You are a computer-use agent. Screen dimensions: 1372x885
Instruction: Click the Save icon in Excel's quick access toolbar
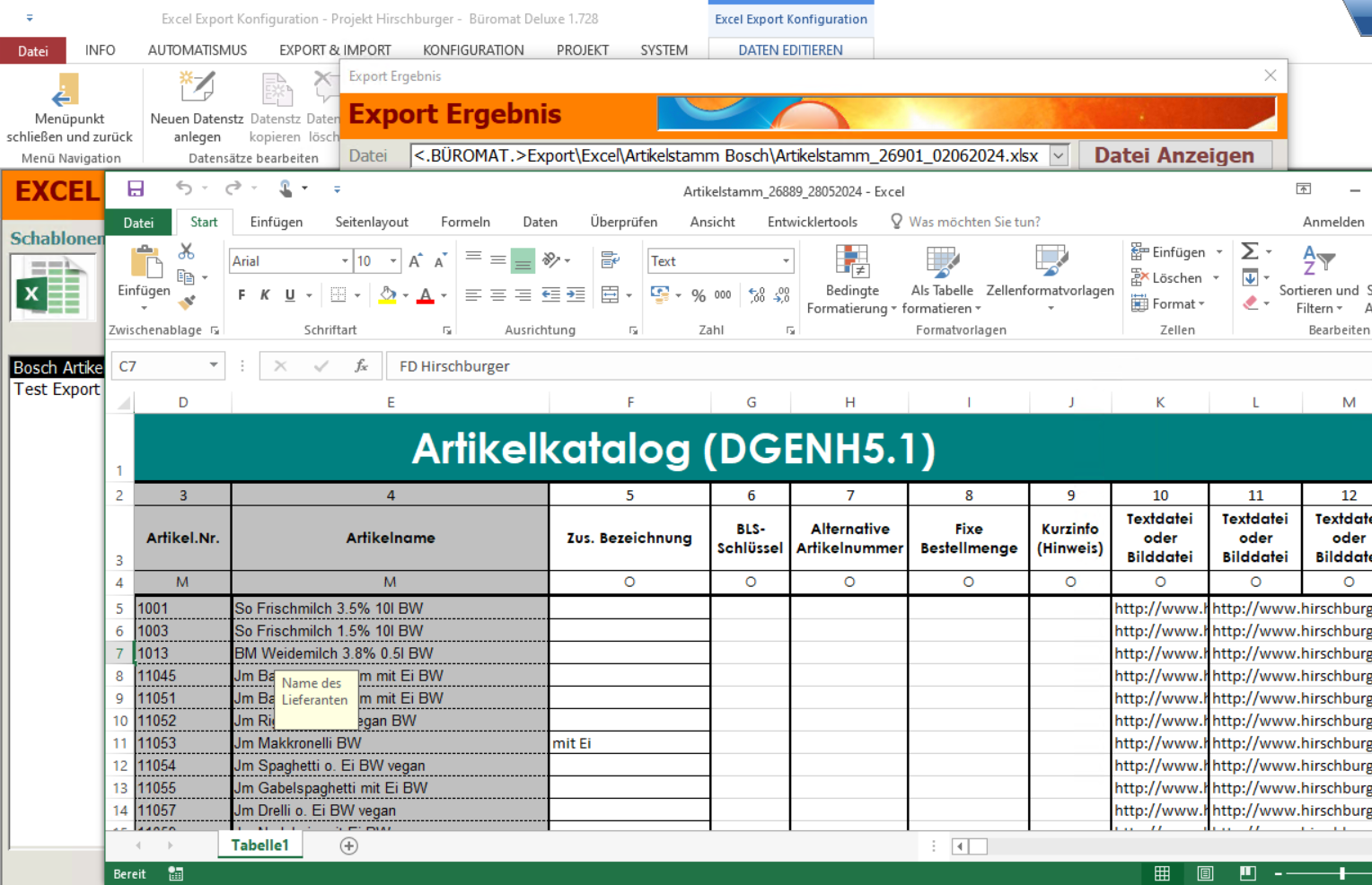(136, 188)
